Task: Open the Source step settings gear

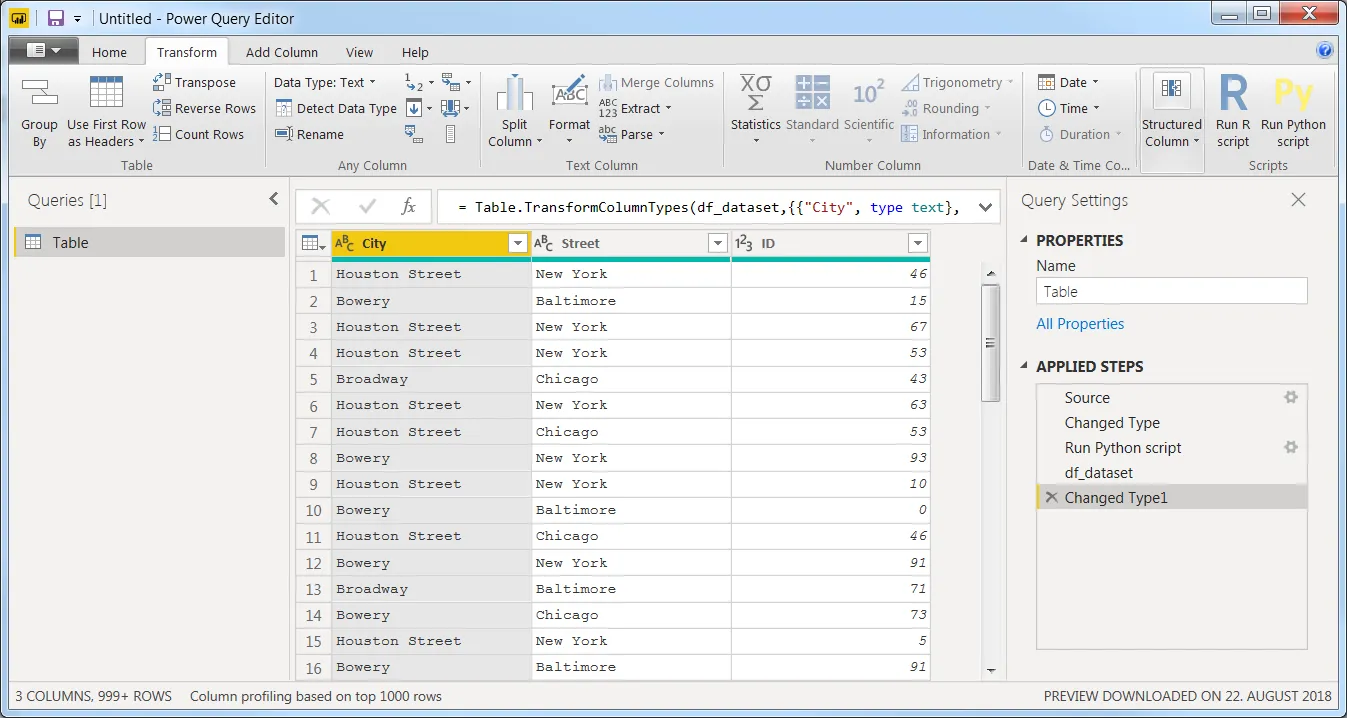Action: (1291, 397)
